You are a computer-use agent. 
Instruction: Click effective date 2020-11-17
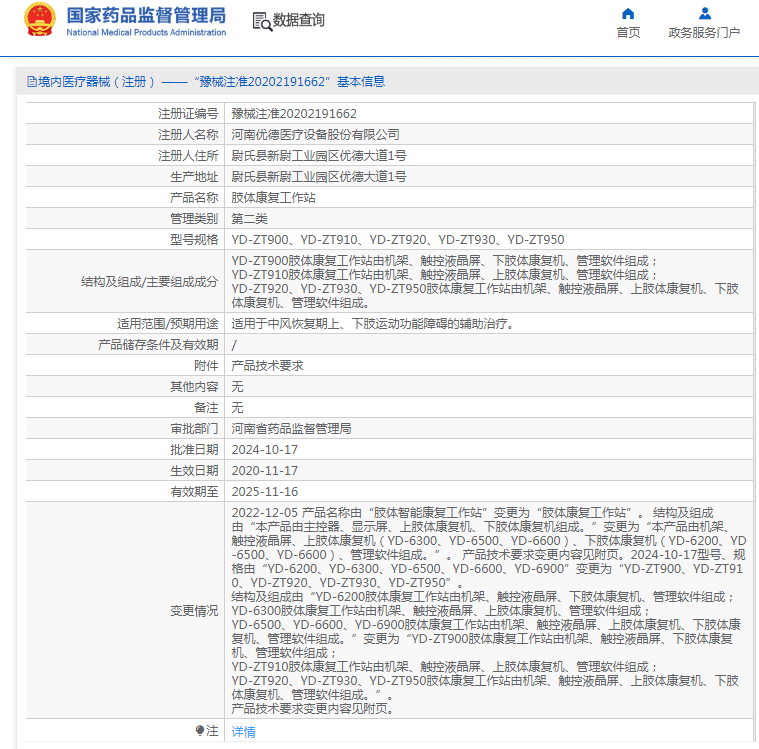(265, 471)
